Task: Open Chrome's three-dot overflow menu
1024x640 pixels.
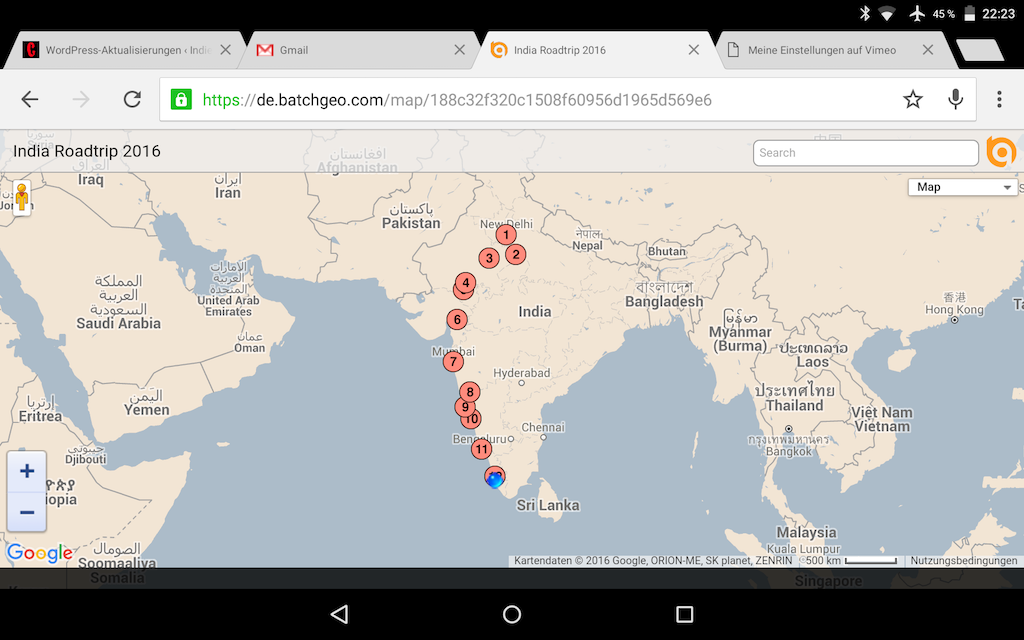Action: tap(999, 99)
